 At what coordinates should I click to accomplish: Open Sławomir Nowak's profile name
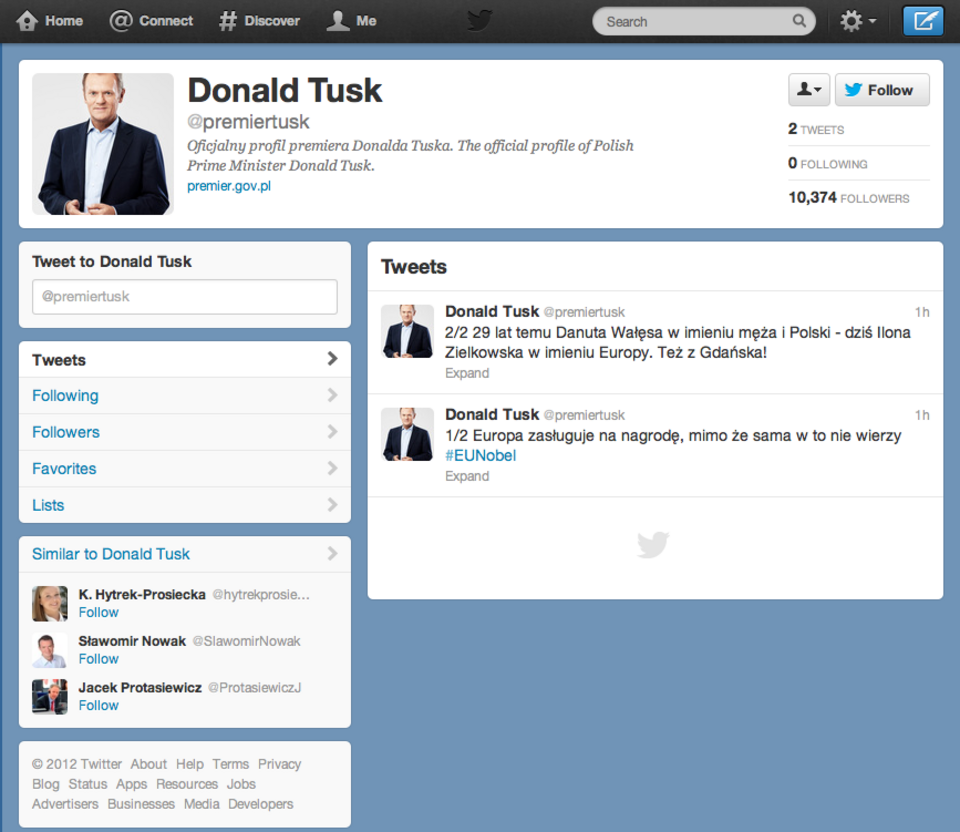(x=132, y=641)
